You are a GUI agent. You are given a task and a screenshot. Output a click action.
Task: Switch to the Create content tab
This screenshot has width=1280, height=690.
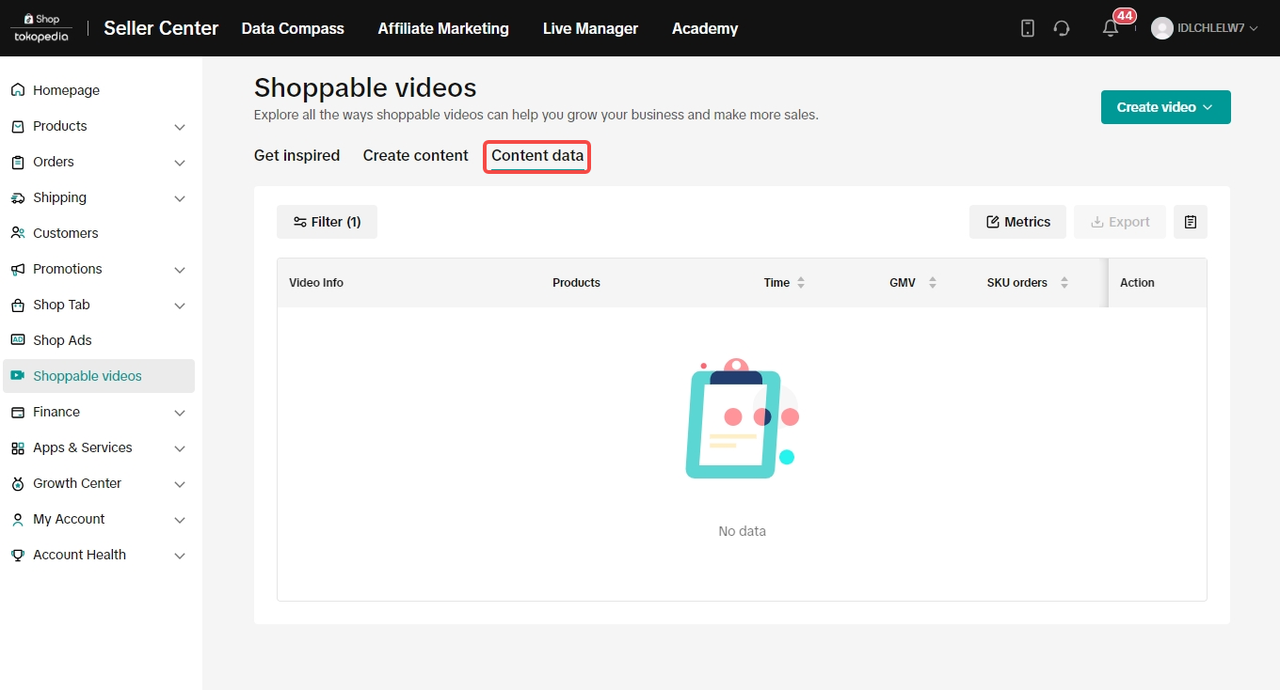pyautogui.click(x=415, y=156)
